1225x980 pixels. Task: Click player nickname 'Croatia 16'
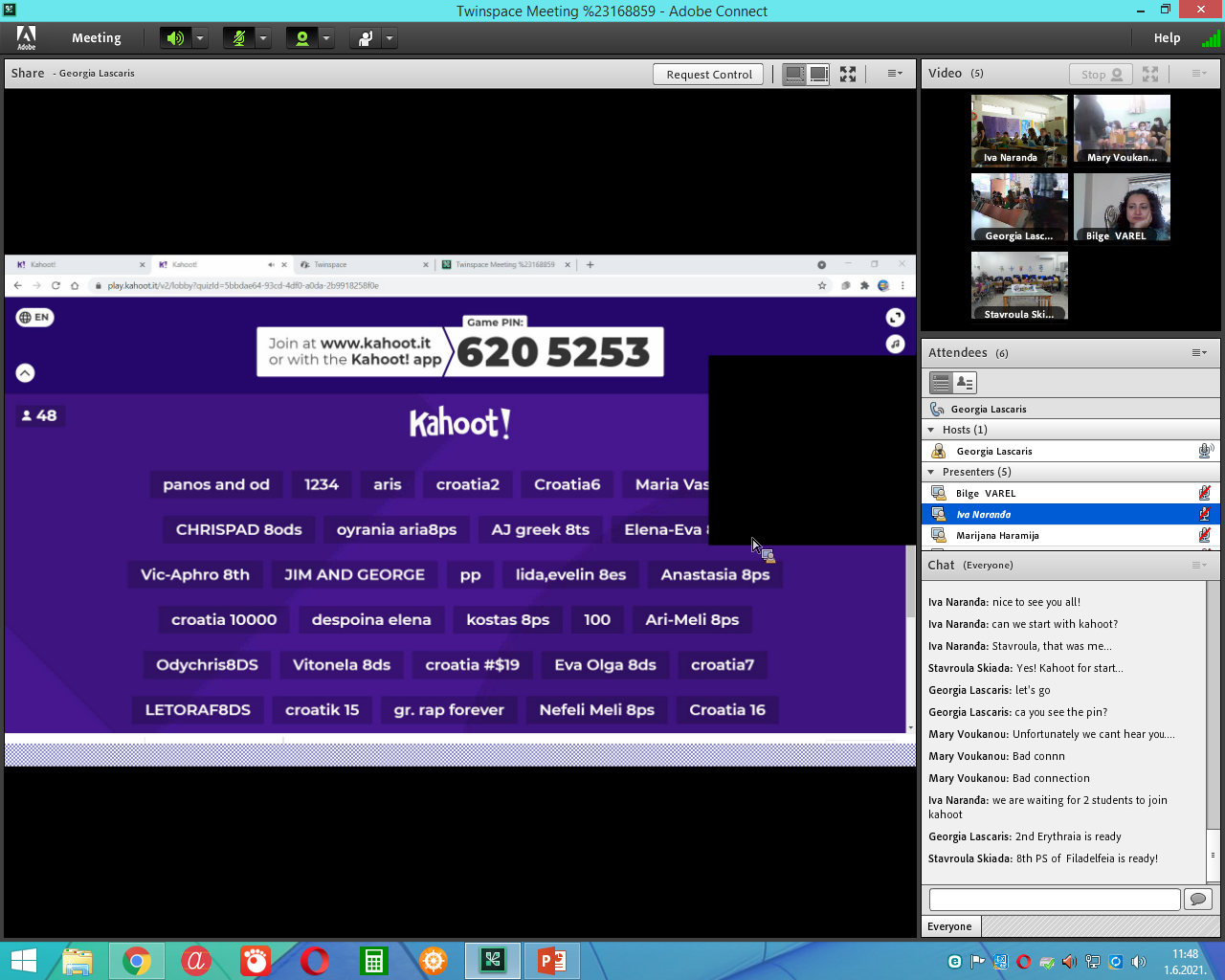point(727,710)
